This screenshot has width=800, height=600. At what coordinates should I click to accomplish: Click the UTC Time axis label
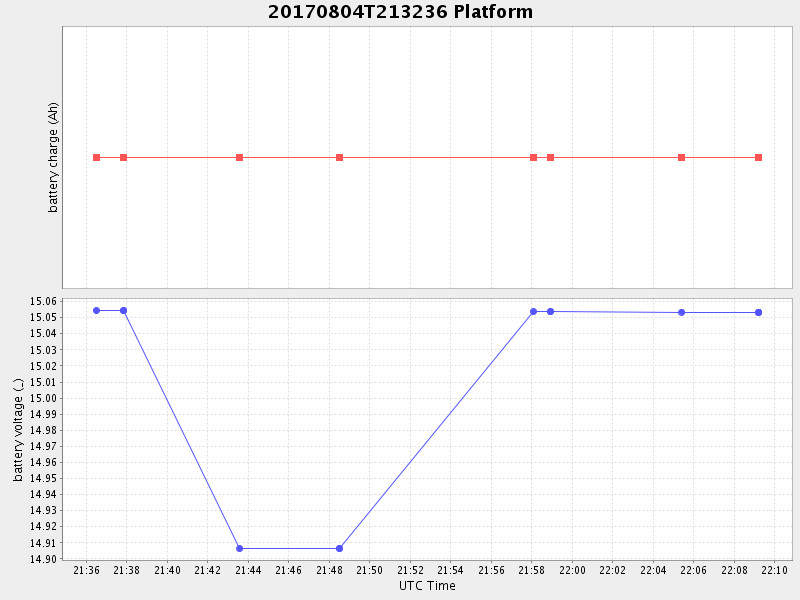427,586
